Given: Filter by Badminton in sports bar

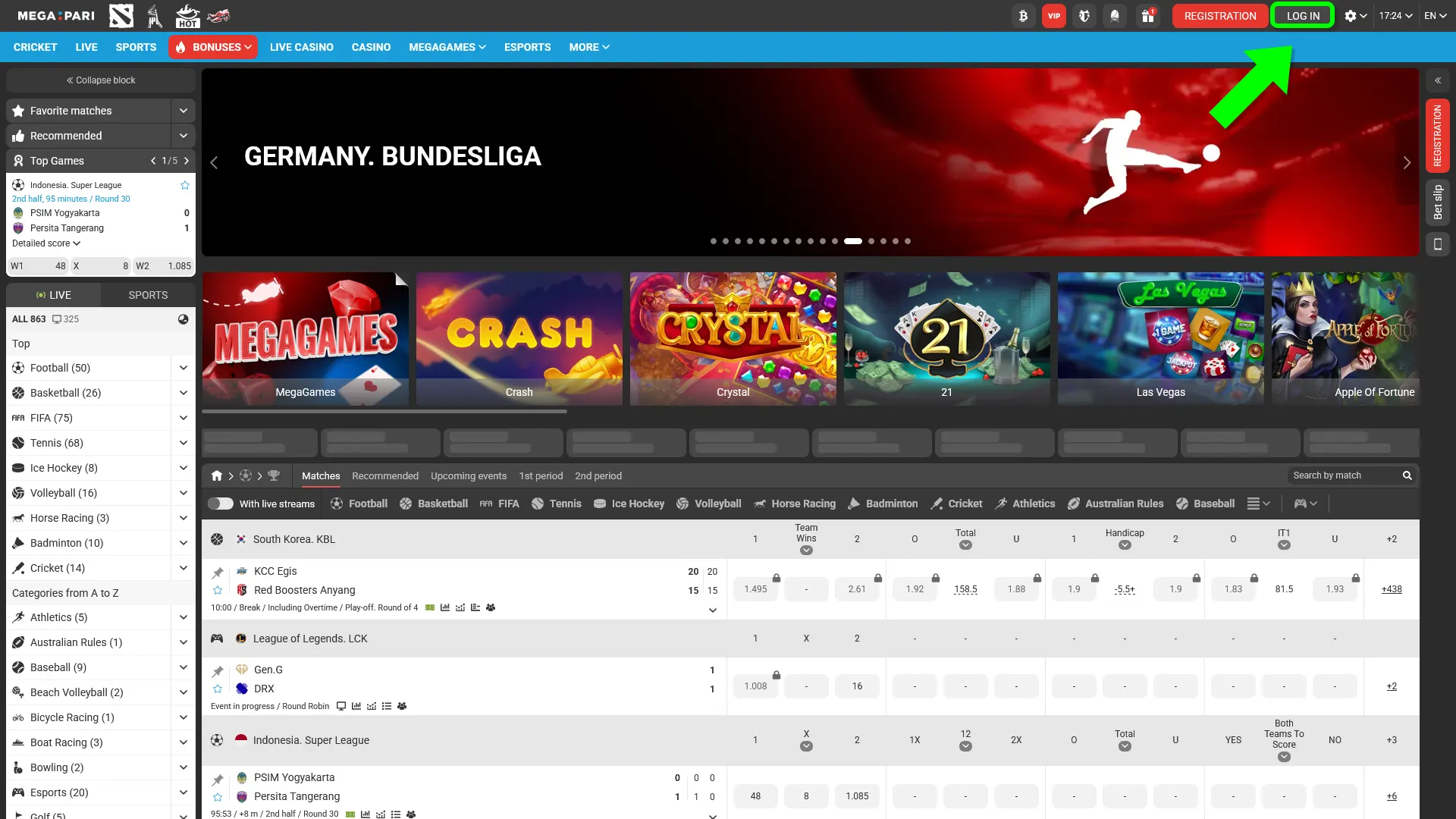Looking at the screenshot, I should pyautogui.click(x=883, y=504).
